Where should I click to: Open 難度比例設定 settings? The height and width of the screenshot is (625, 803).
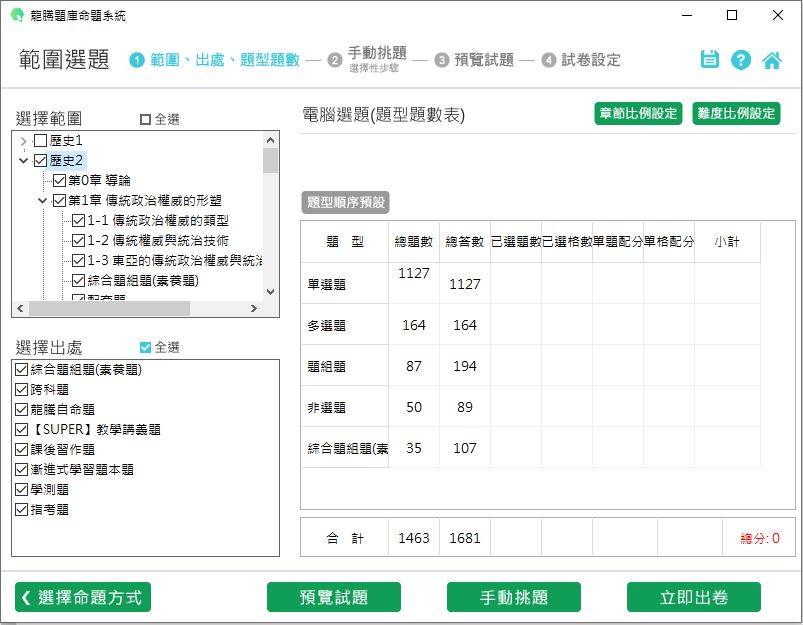[x=736, y=113]
